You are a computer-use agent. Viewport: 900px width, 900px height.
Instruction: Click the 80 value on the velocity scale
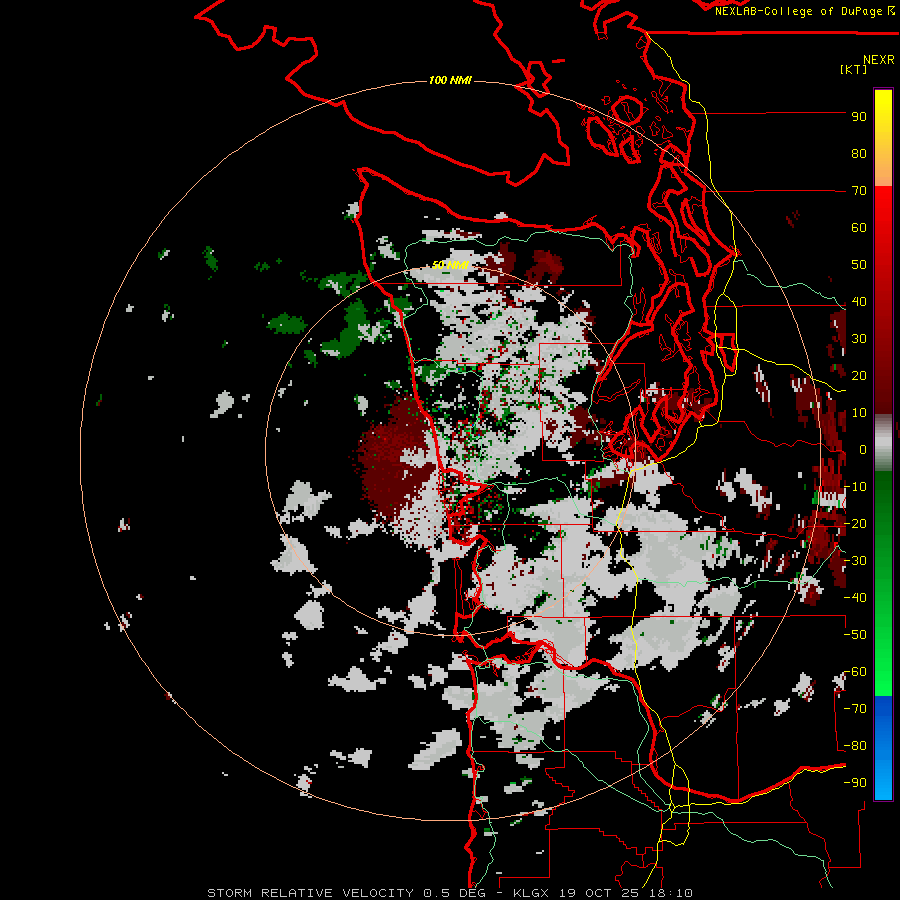[x=859, y=154]
